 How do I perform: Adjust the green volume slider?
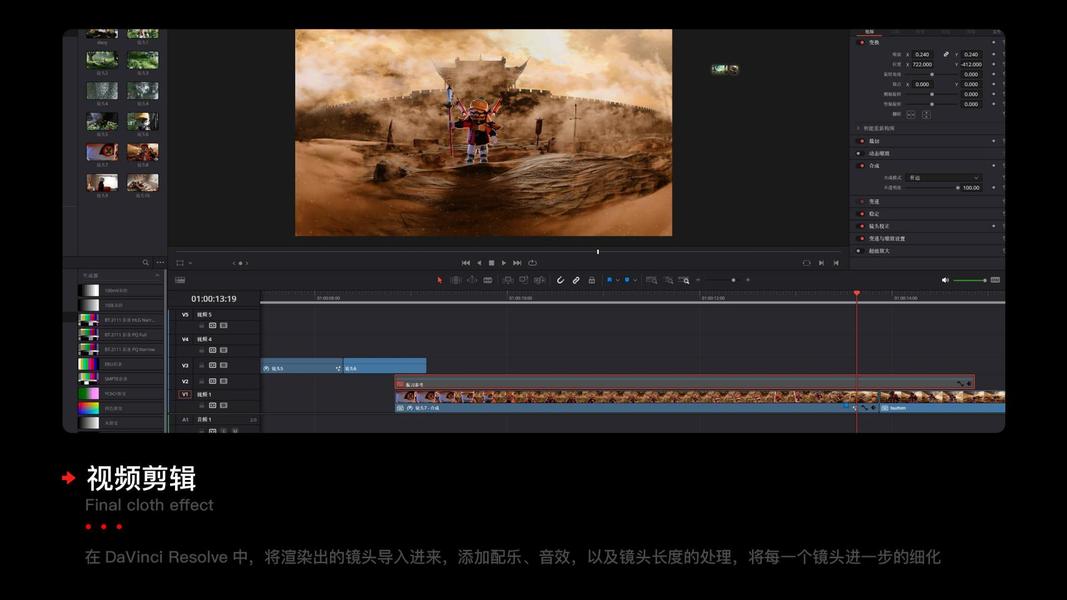pyautogui.click(x=970, y=280)
